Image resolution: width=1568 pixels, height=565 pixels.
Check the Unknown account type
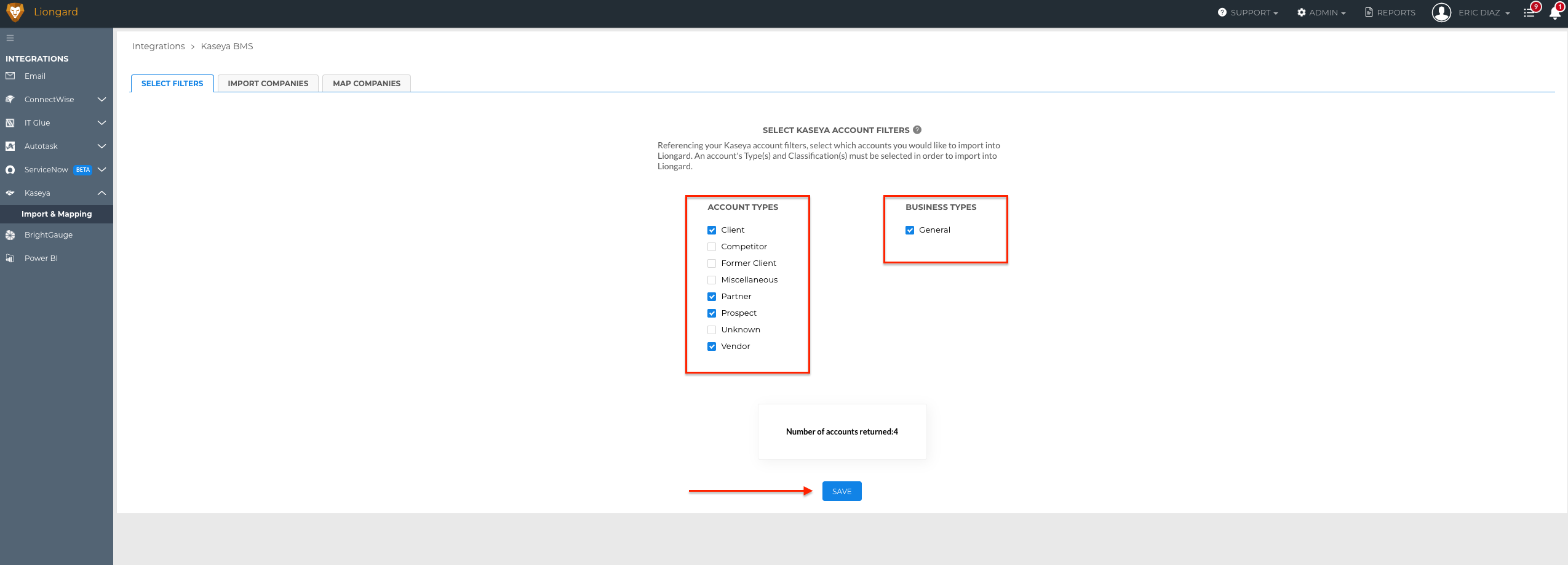712,330
